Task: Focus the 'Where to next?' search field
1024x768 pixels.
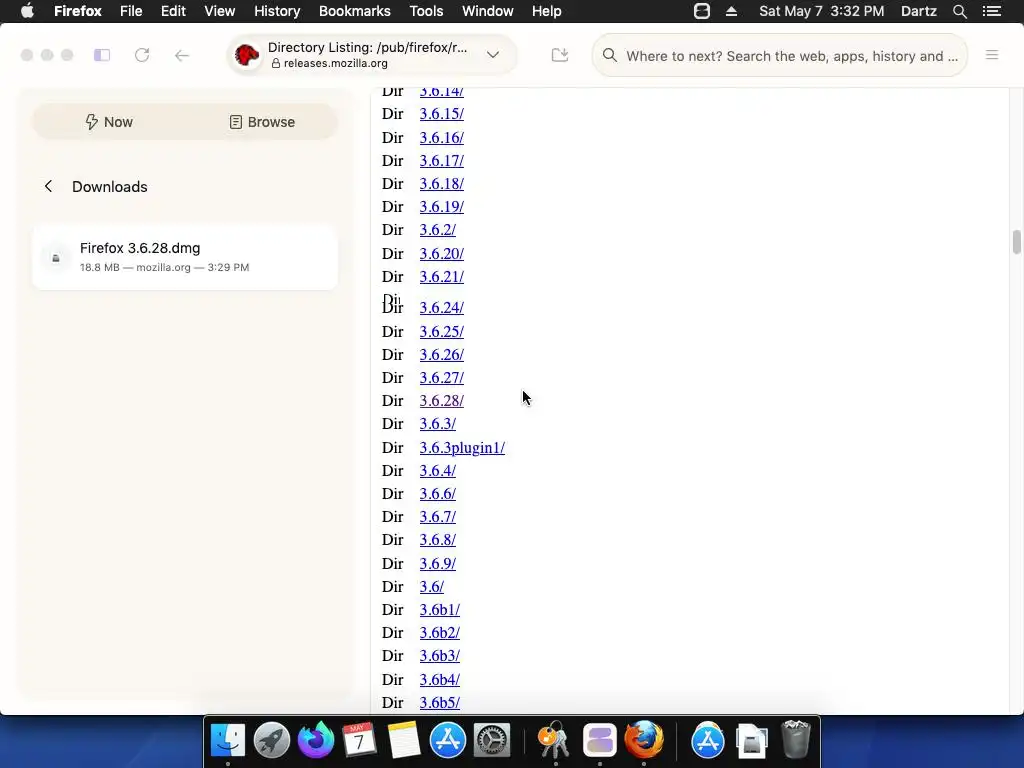Action: 780,56
